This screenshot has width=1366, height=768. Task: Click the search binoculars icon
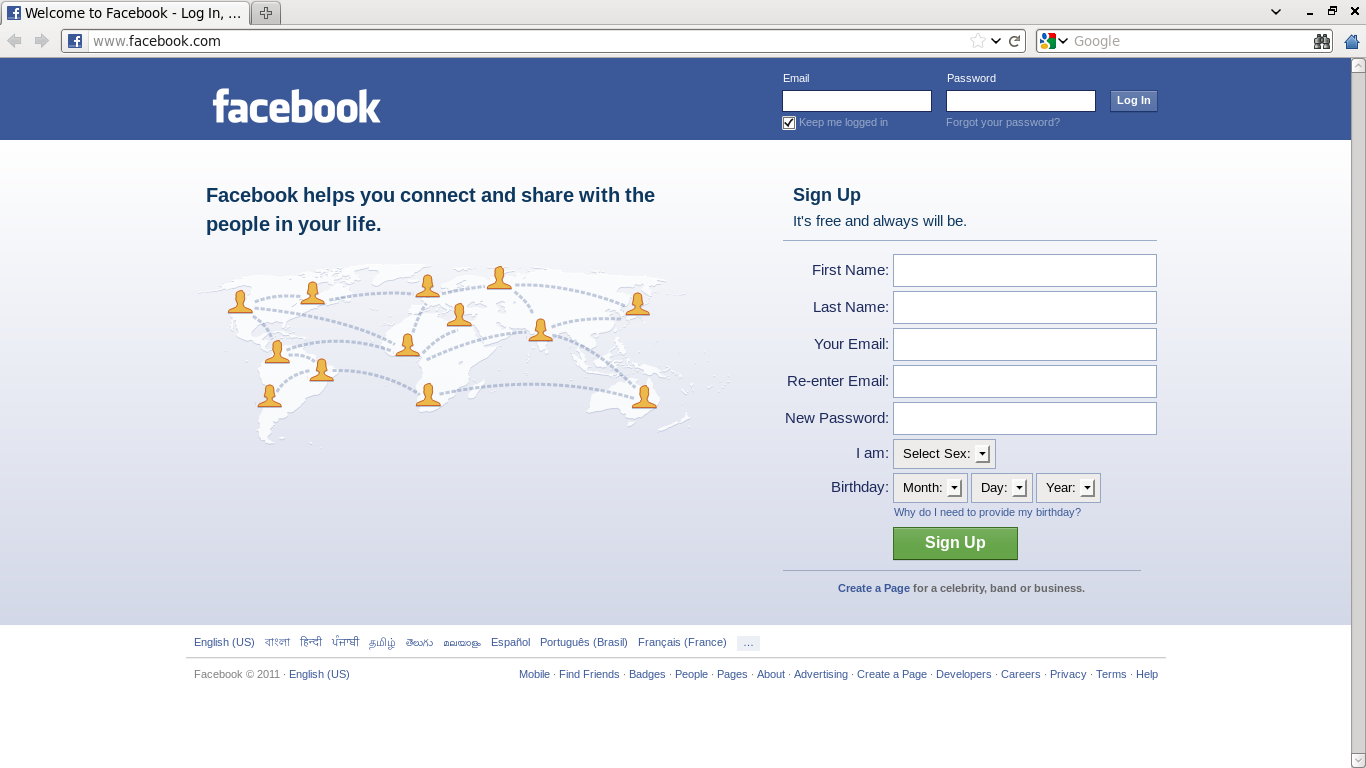click(1322, 41)
